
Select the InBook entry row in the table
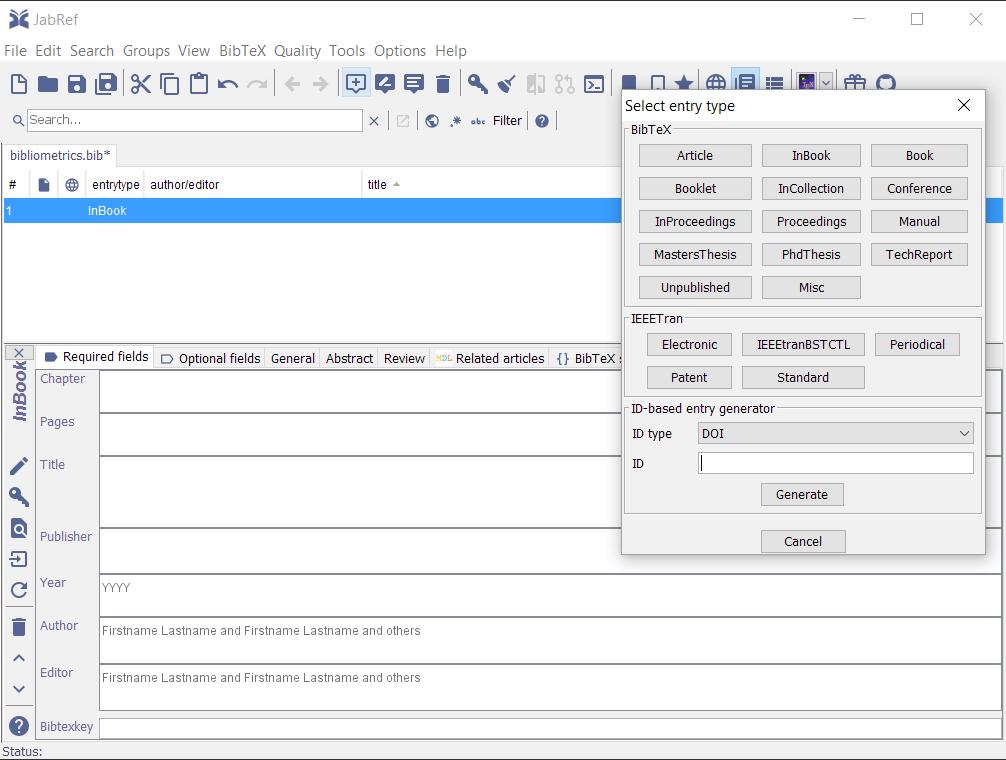pos(312,210)
